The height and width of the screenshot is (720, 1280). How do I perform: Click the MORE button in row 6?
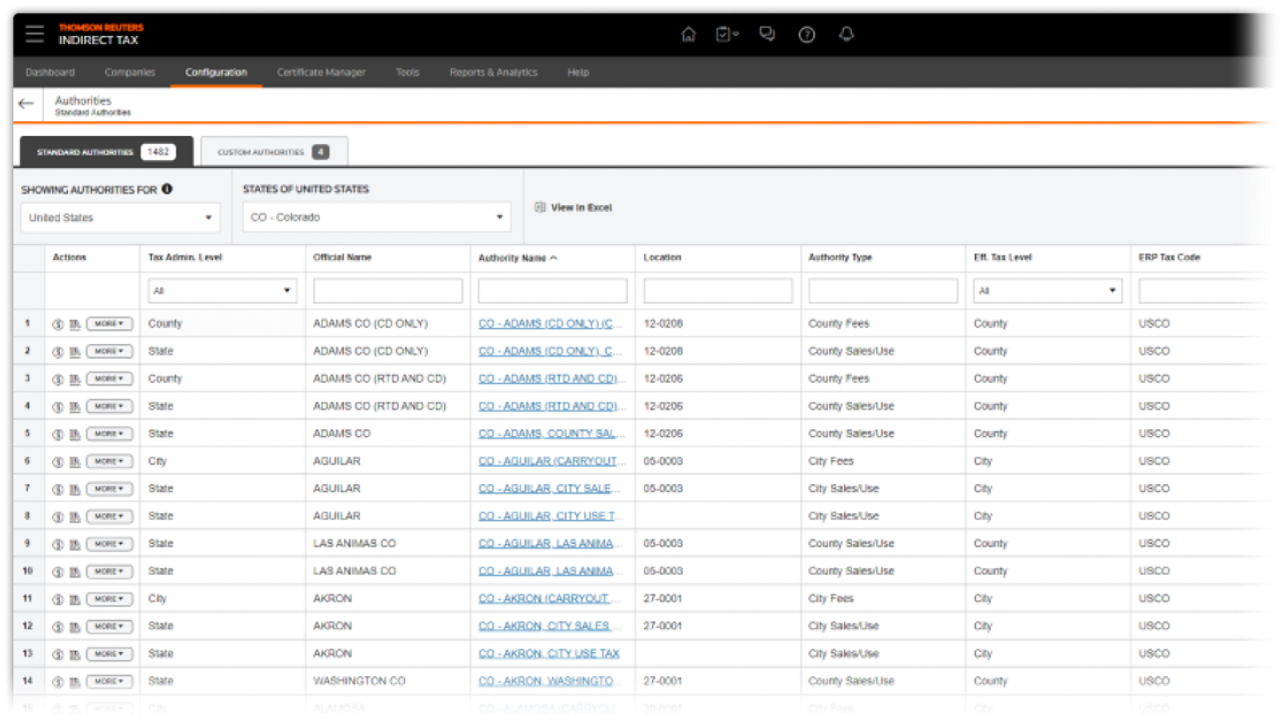108,462
